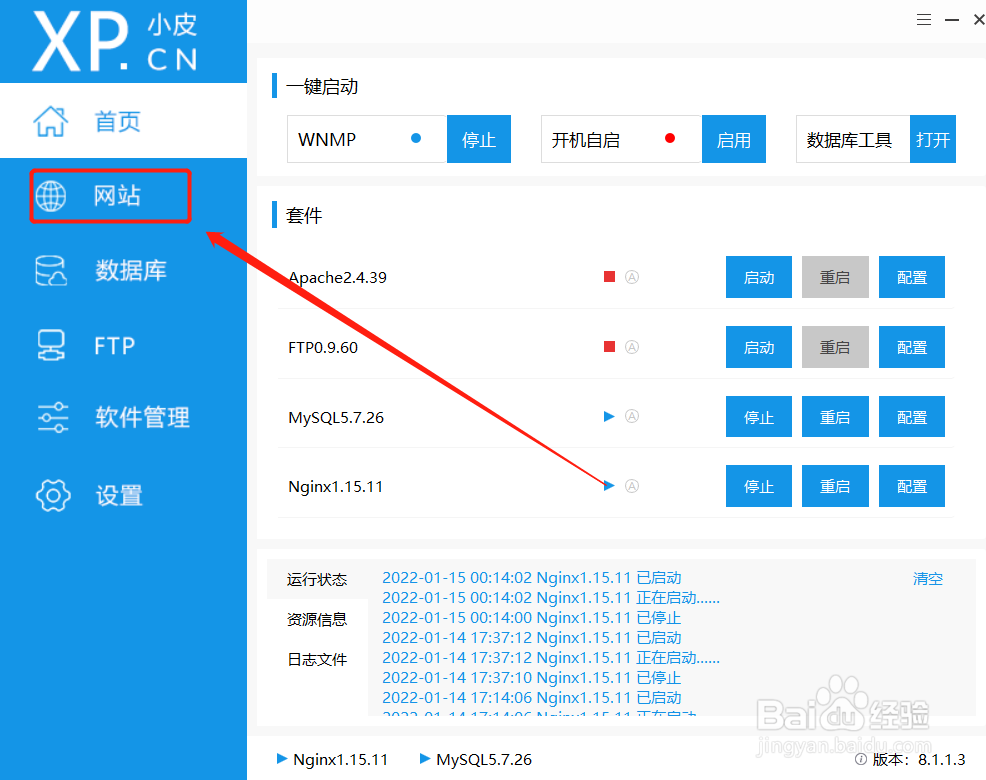Open 数据库工具 with the 打开 button

pos(933,139)
